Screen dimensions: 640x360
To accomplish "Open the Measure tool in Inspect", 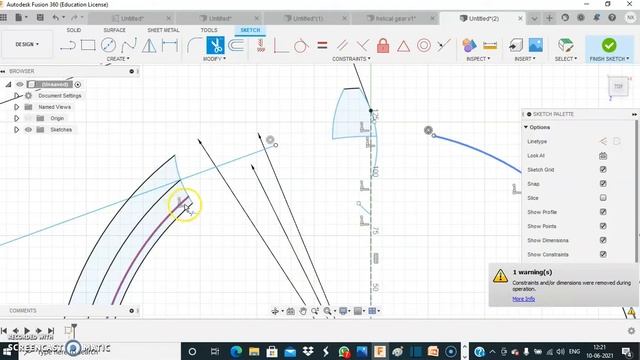I will tap(490, 45).
